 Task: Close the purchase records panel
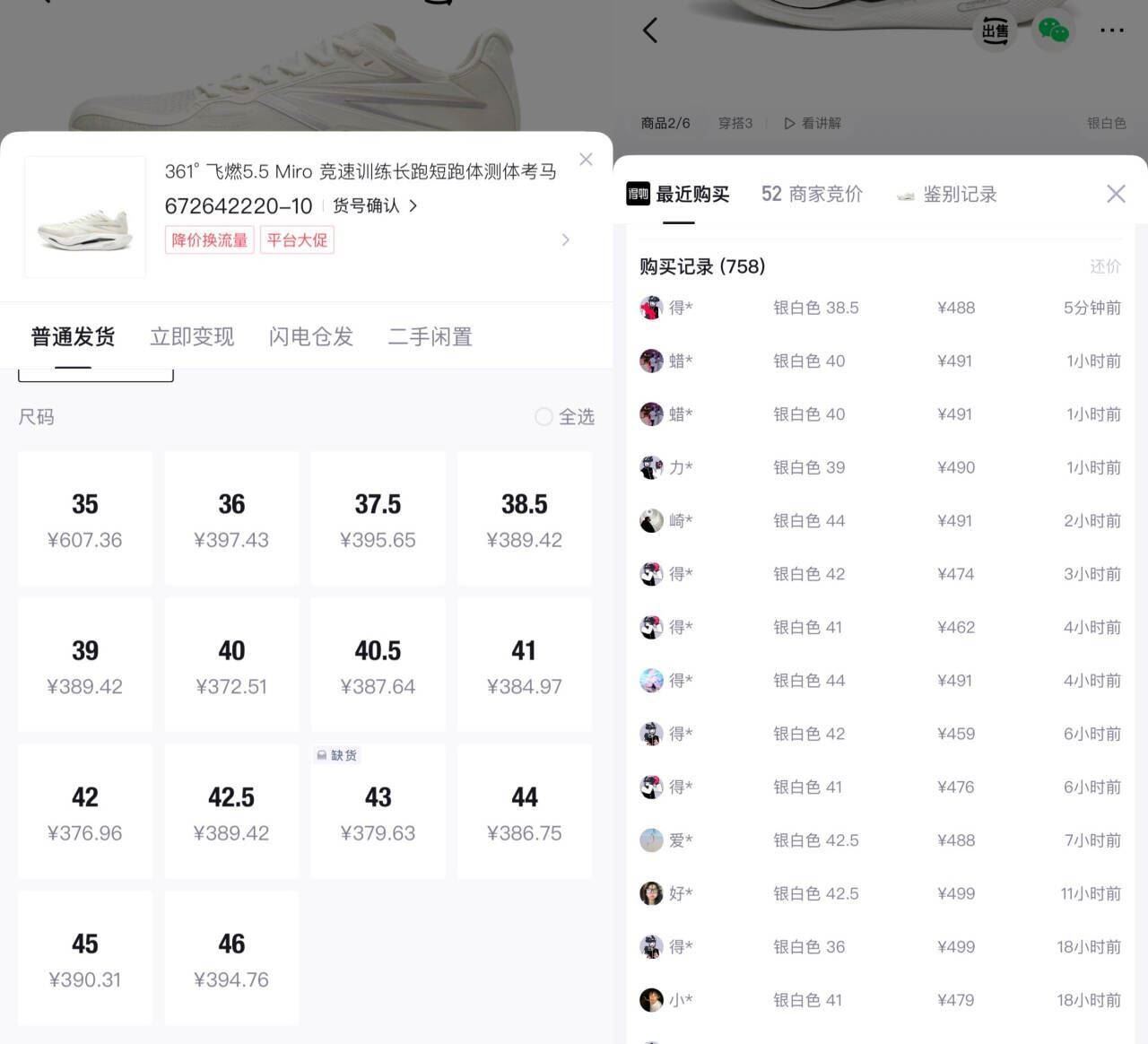pyautogui.click(x=1116, y=194)
